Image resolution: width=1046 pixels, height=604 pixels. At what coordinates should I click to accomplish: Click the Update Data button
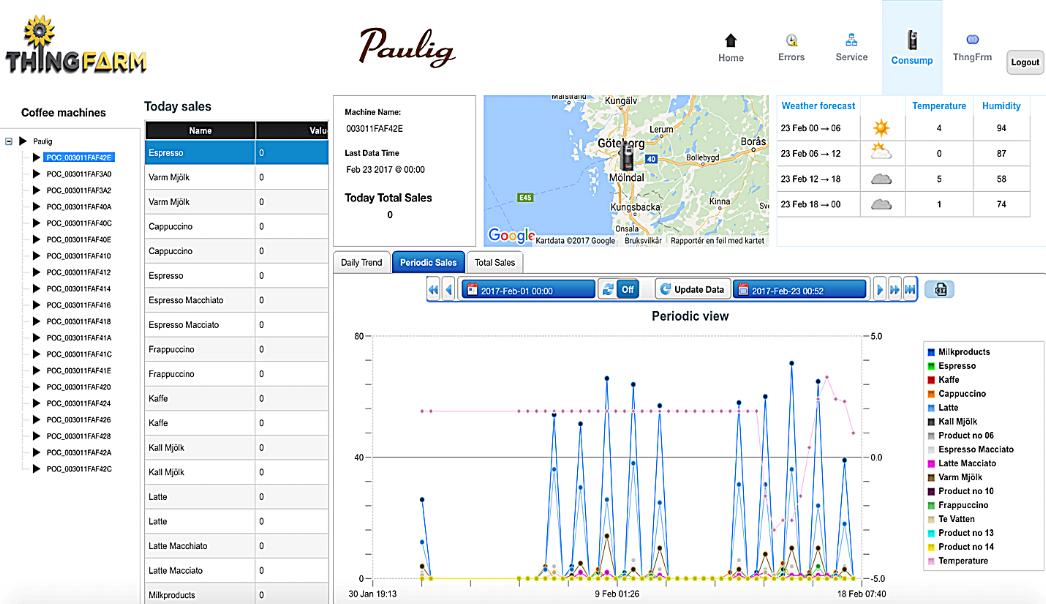pyautogui.click(x=692, y=290)
